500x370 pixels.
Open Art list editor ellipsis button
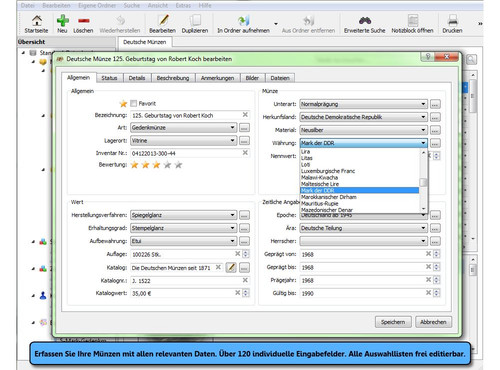244,128
